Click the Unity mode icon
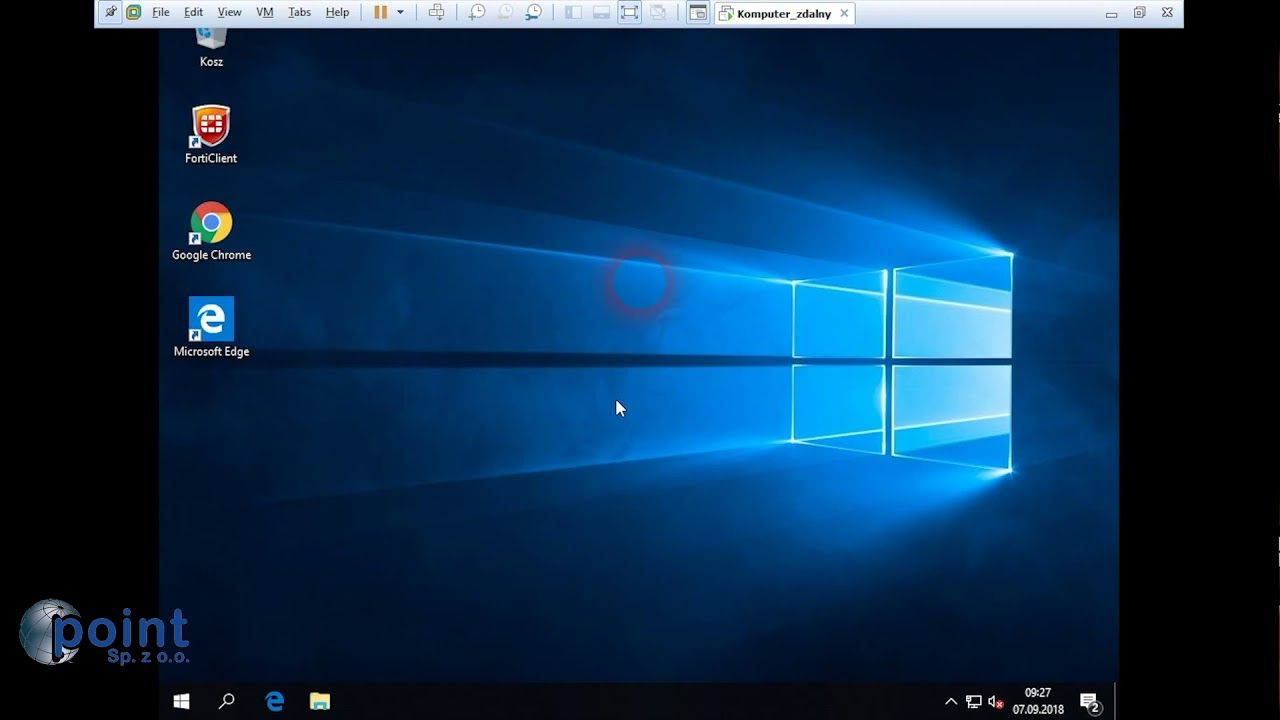Viewport: 1280px width, 720px height. click(657, 13)
